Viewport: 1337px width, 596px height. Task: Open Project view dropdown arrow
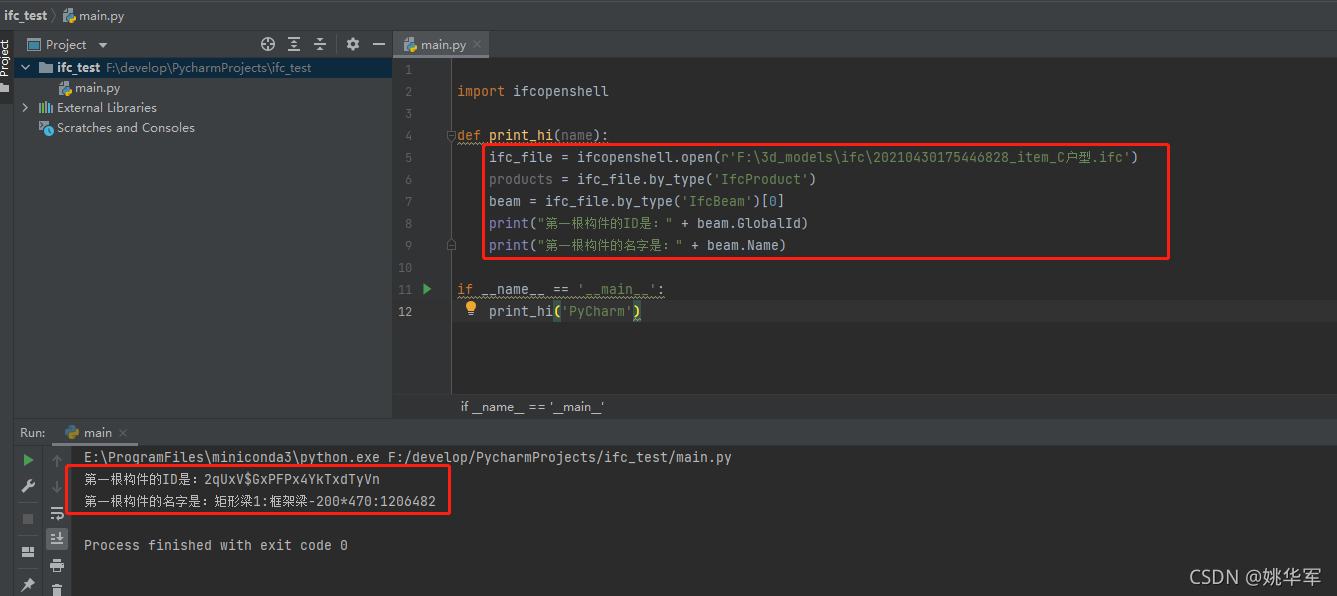coord(103,45)
